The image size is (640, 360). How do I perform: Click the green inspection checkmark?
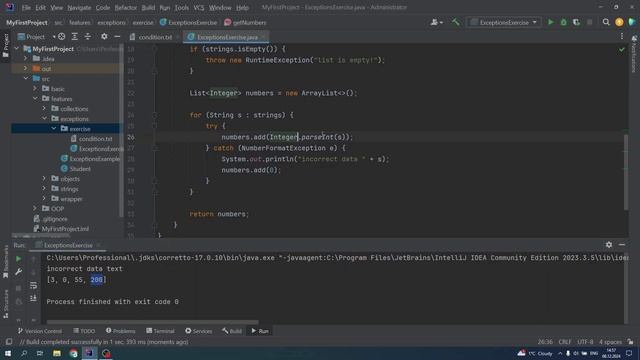click(622, 49)
